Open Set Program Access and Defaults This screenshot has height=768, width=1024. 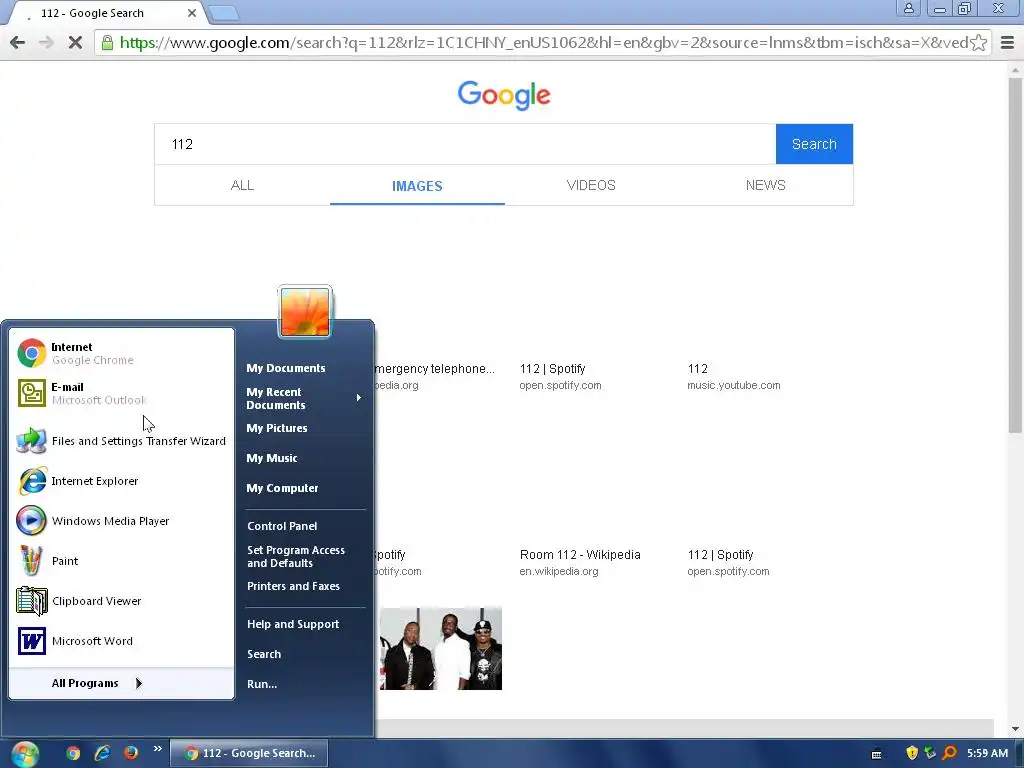[296, 556]
